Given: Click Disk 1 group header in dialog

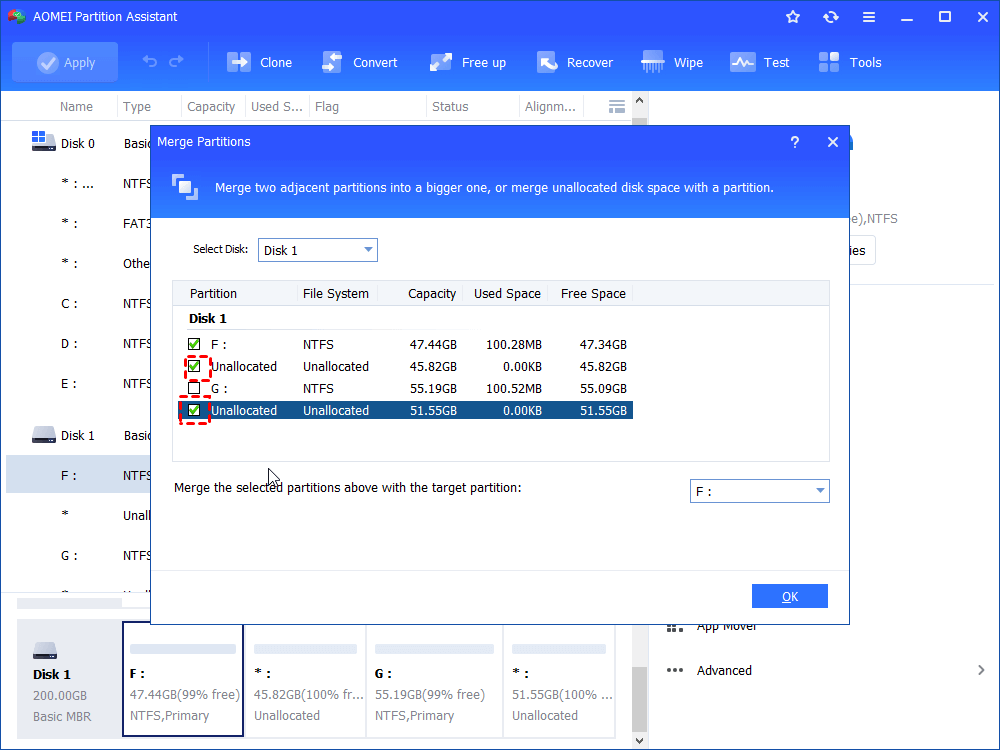Looking at the screenshot, I should click(x=207, y=318).
